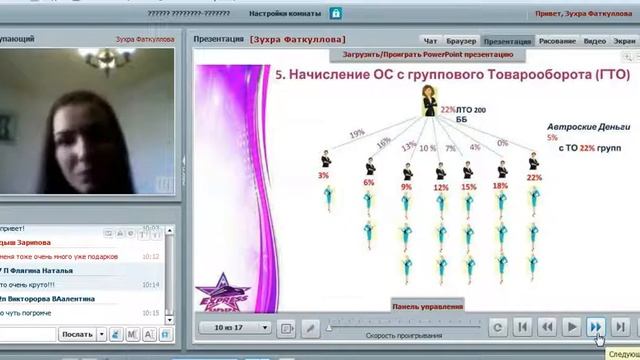Click the panel splitter handle between panels
Screen dimensions: 640x360
183,171
